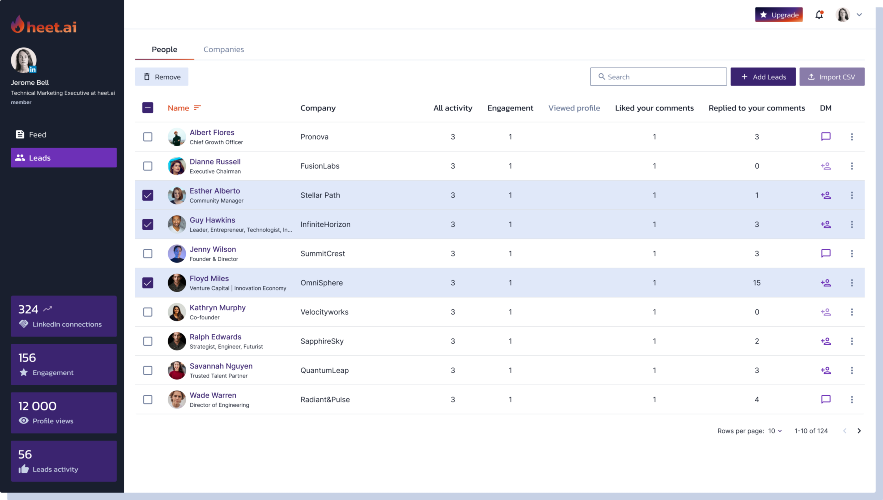Screen dimensions: 883x500
Task: Open the notifications bell icon
Action: point(820,15)
